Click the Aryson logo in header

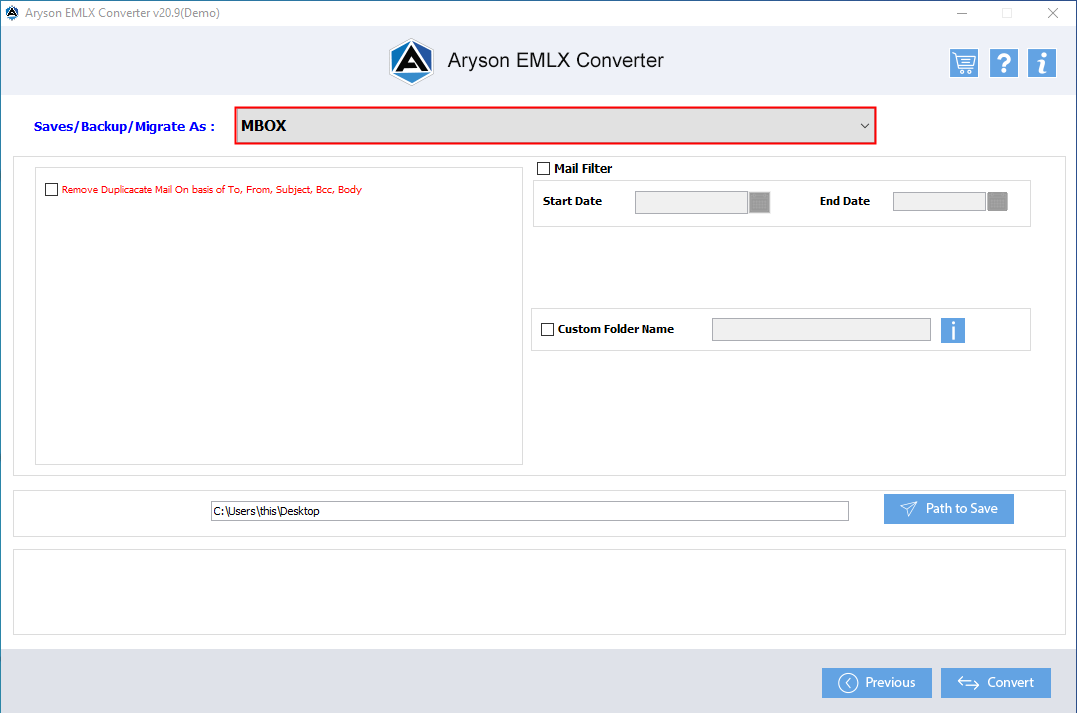pos(411,61)
